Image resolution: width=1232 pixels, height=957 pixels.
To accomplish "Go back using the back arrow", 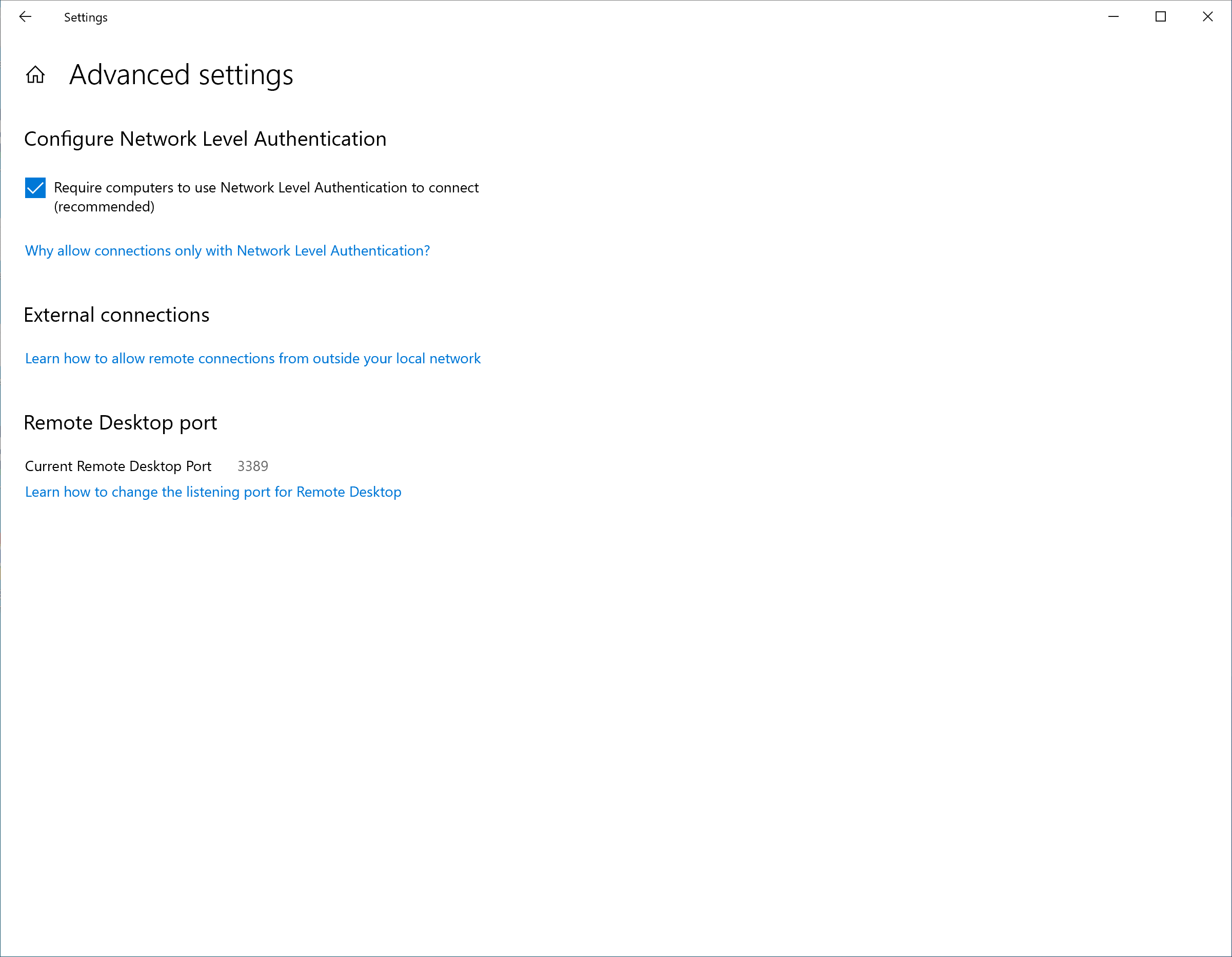I will (25, 17).
